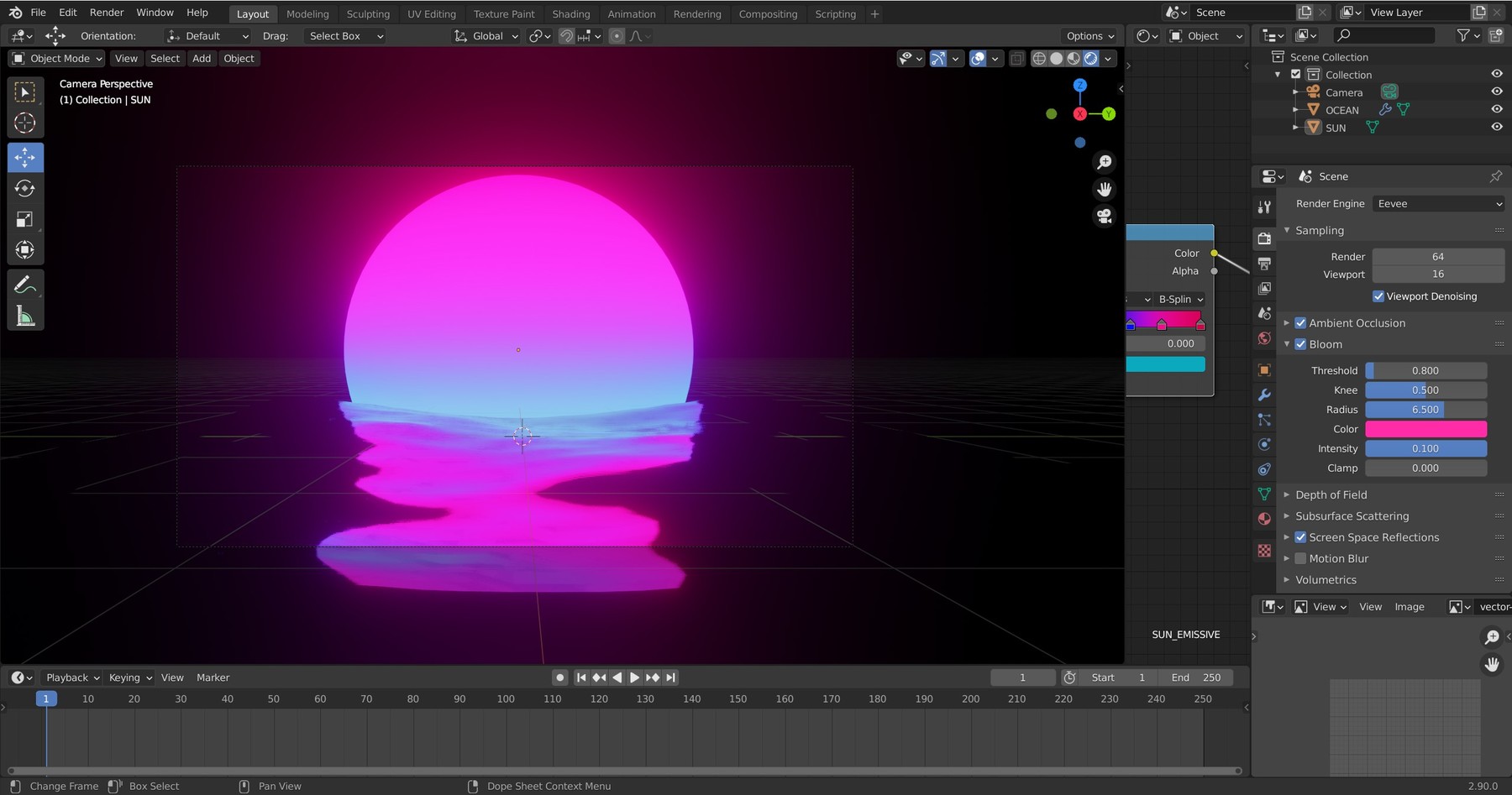This screenshot has width=1512, height=795.
Task: Enable Motion Blur
Action: [x=1299, y=557]
